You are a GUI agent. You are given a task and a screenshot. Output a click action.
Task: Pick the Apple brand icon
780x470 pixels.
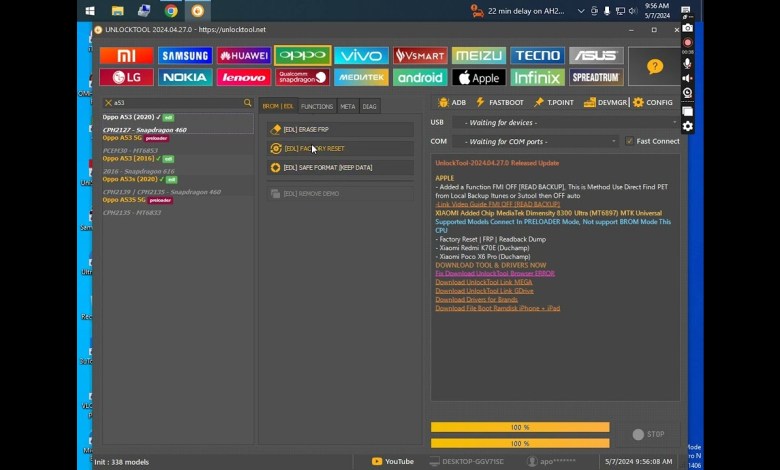[478, 77]
